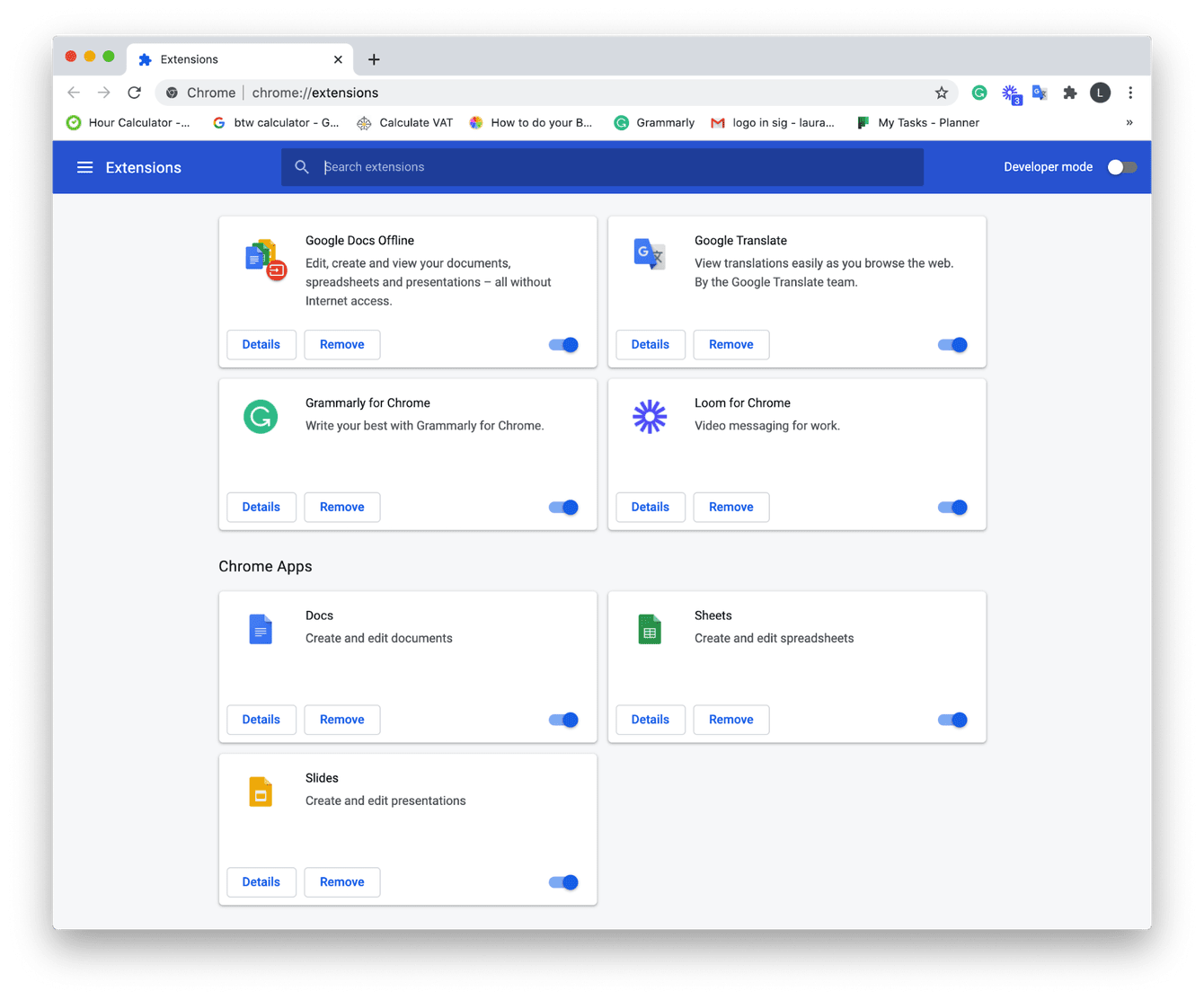Open Details for Grammarly for Chrome

261,508
